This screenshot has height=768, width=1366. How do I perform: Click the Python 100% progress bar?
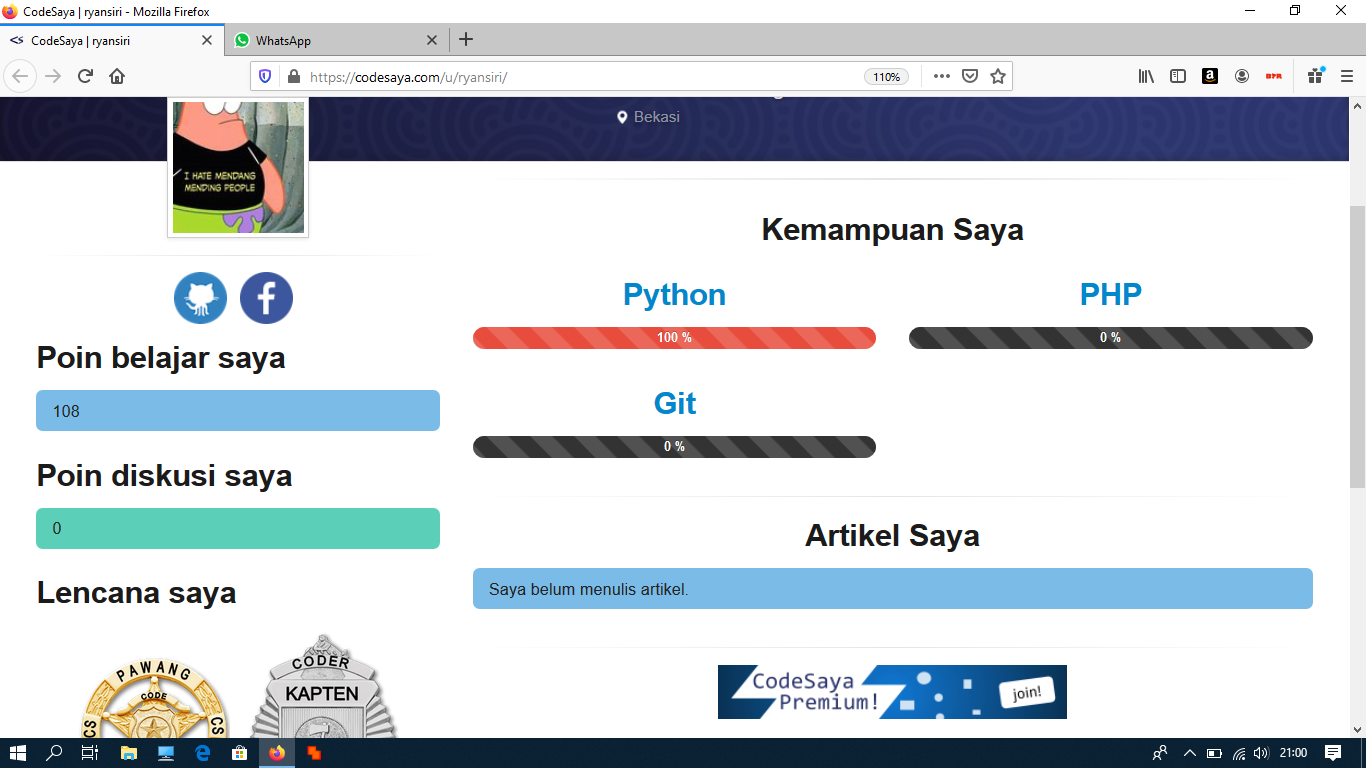[674, 338]
